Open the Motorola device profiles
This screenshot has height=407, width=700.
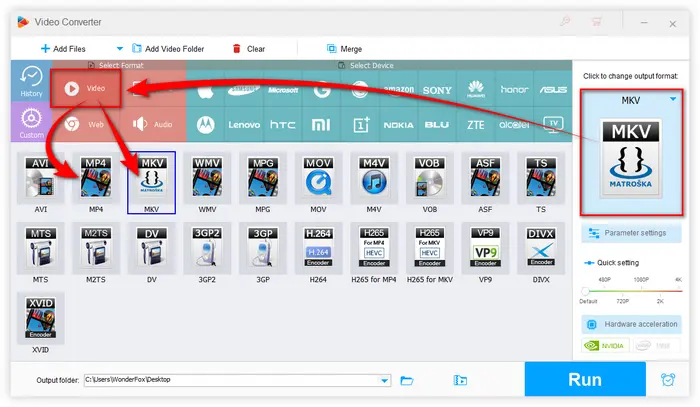point(205,125)
